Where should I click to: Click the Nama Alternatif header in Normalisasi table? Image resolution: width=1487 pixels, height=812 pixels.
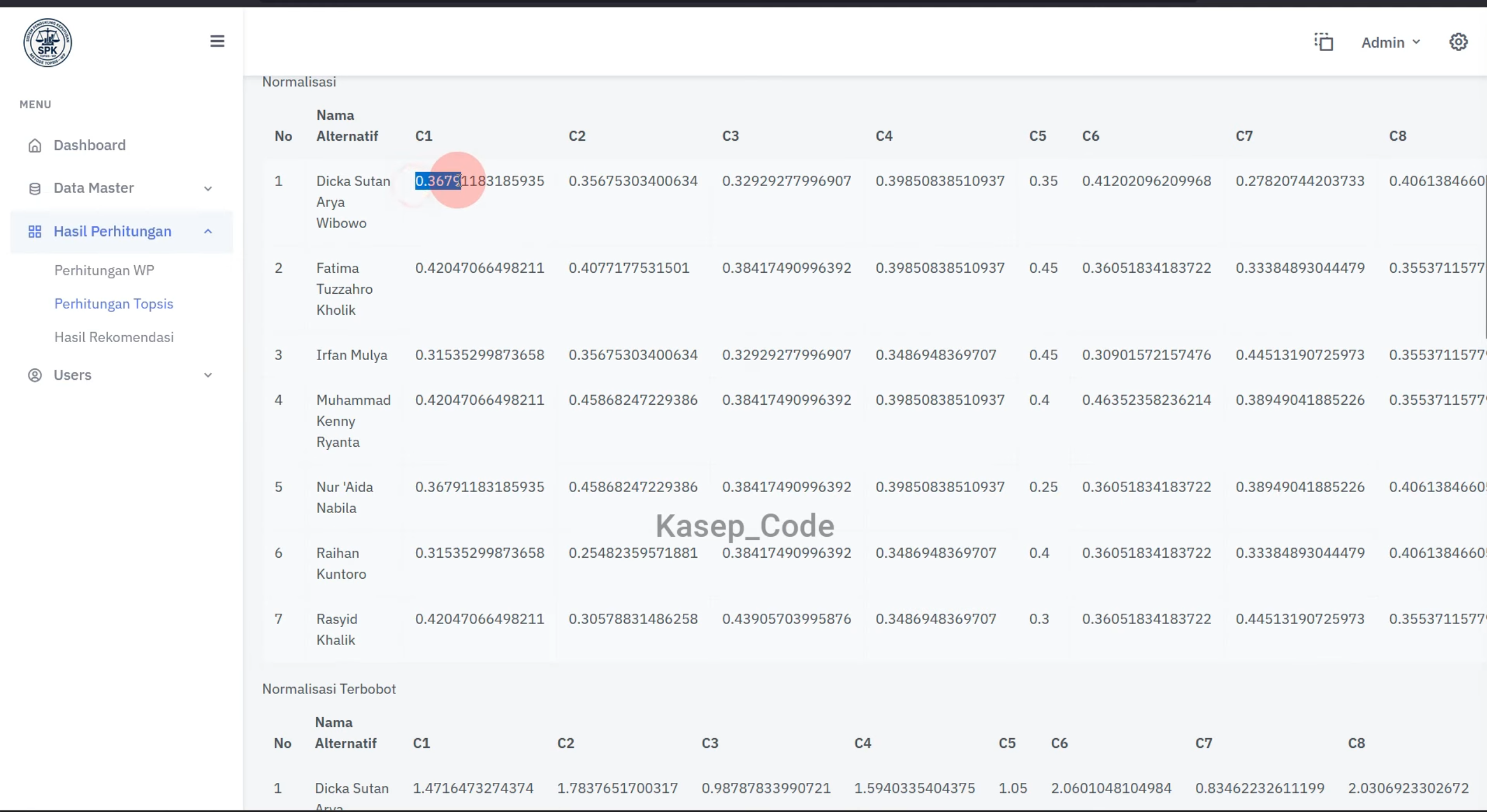click(347, 126)
